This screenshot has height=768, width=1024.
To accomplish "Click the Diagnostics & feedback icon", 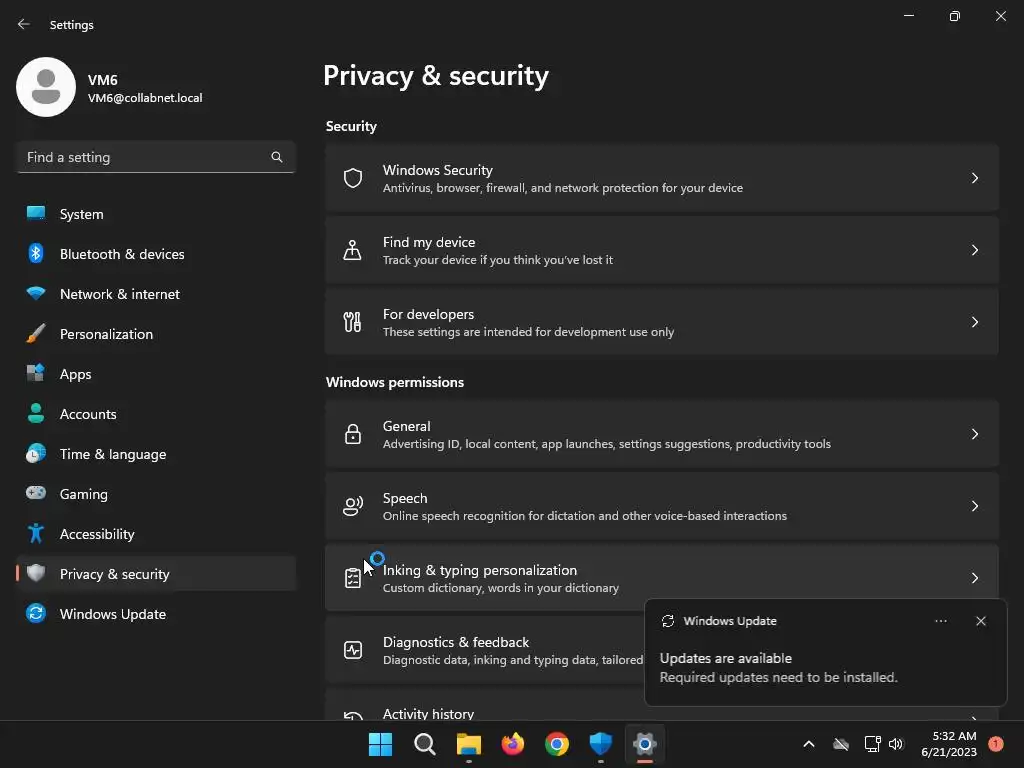I will pyautogui.click(x=353, y=650).
